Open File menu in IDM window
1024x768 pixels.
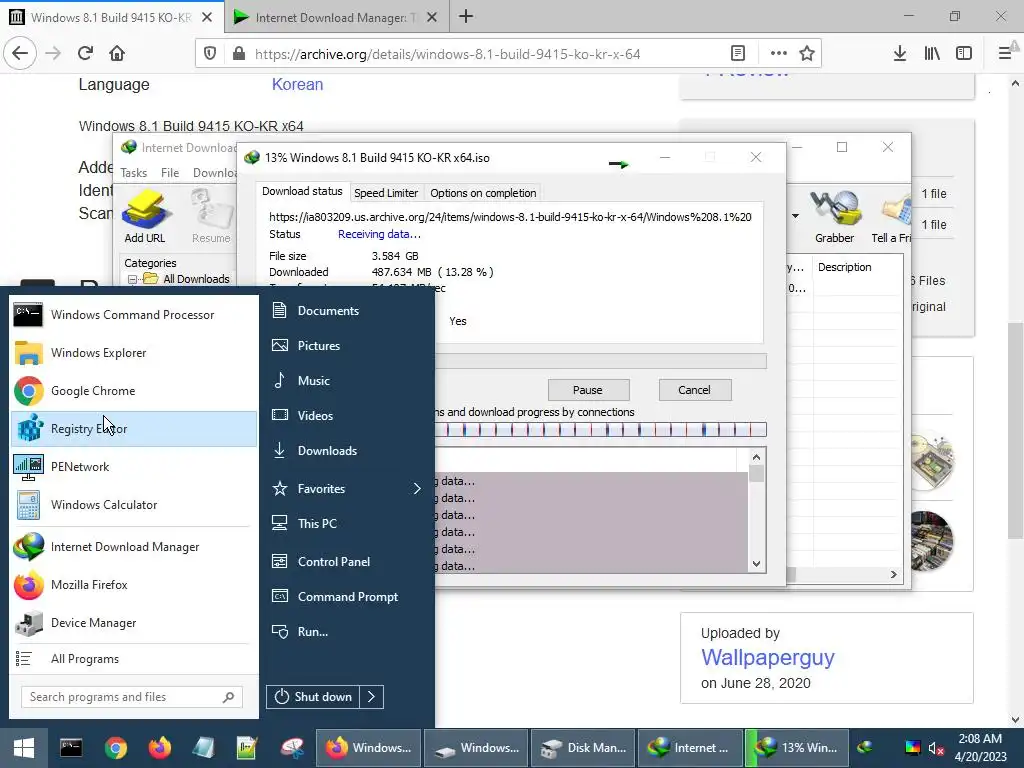170,172
